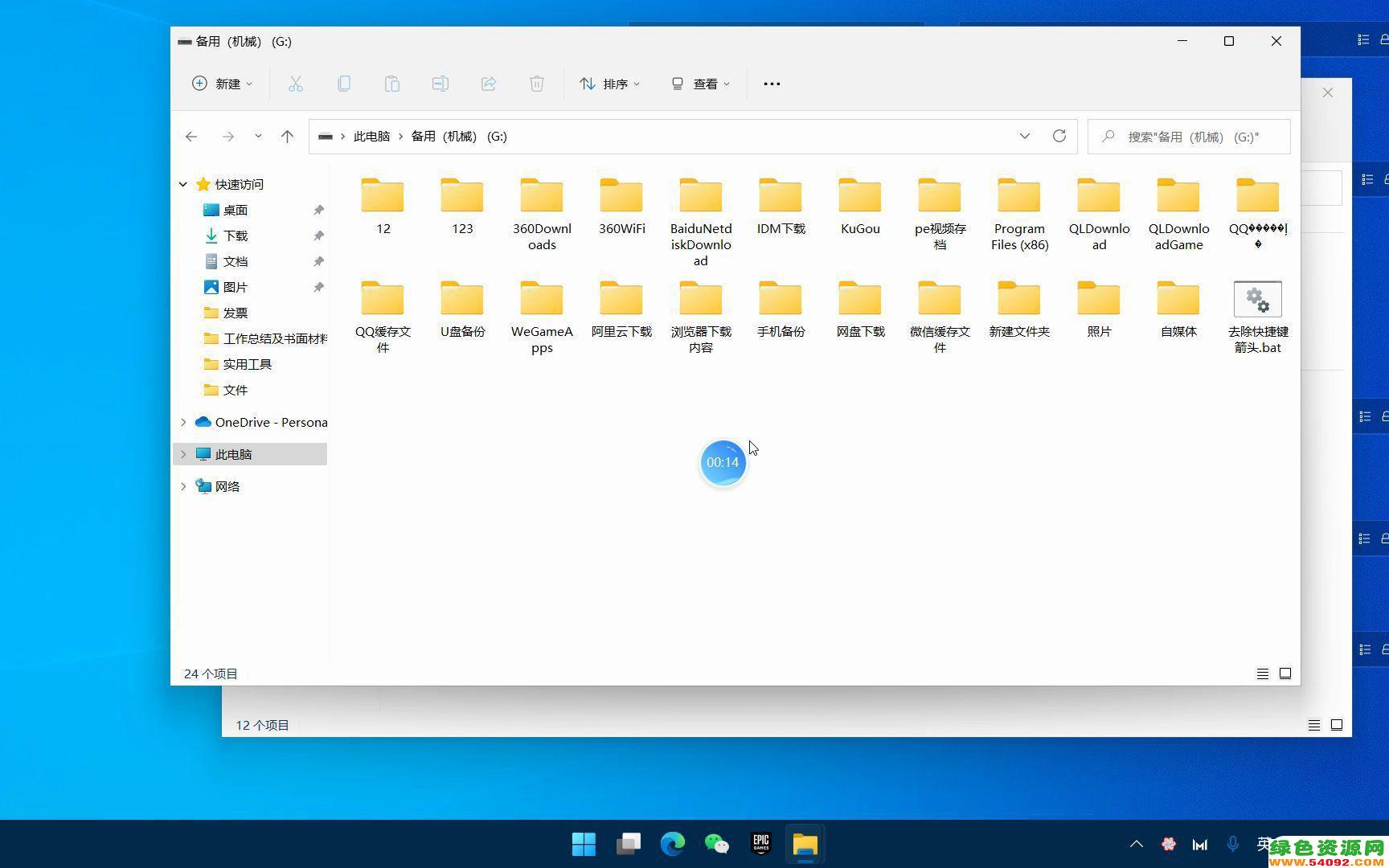1389x868 pixels.
Task: Open 实用工具 folder in sidebar
Action: [x=249, y=364]
